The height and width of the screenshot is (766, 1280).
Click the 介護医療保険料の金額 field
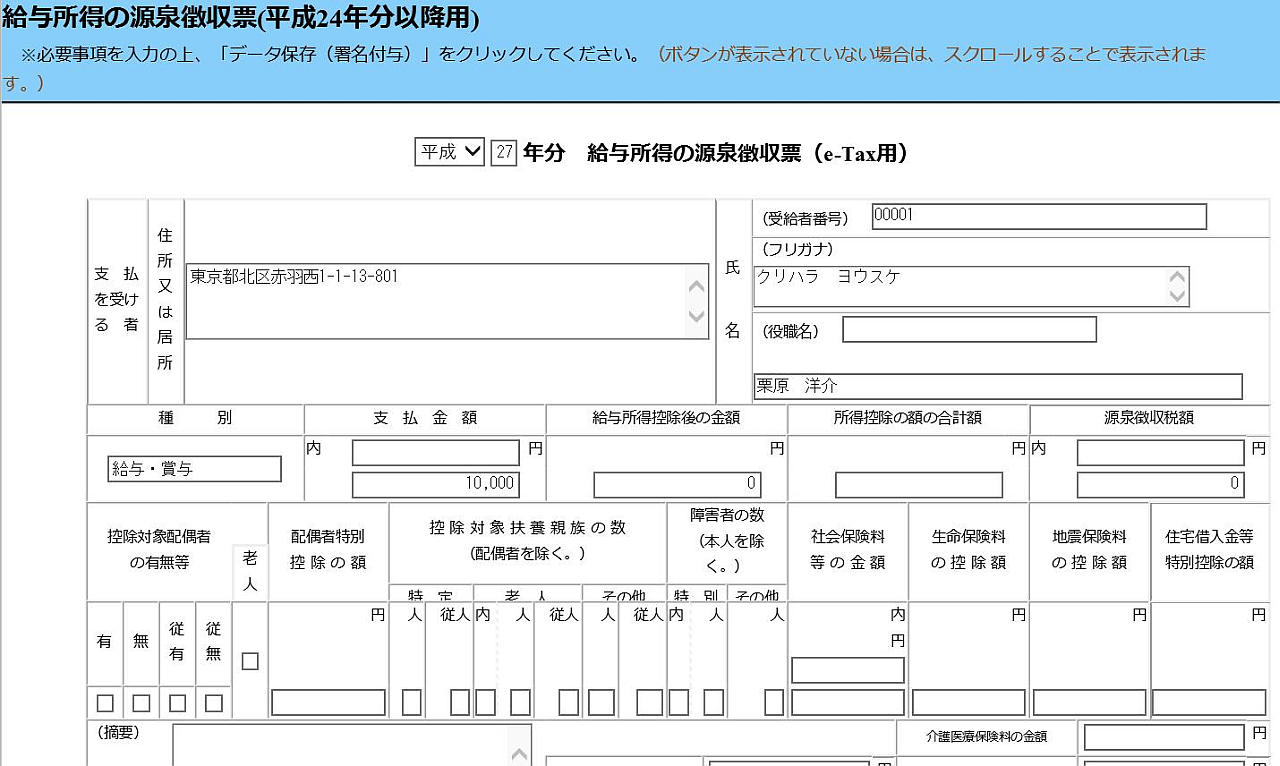point(1164,738)
